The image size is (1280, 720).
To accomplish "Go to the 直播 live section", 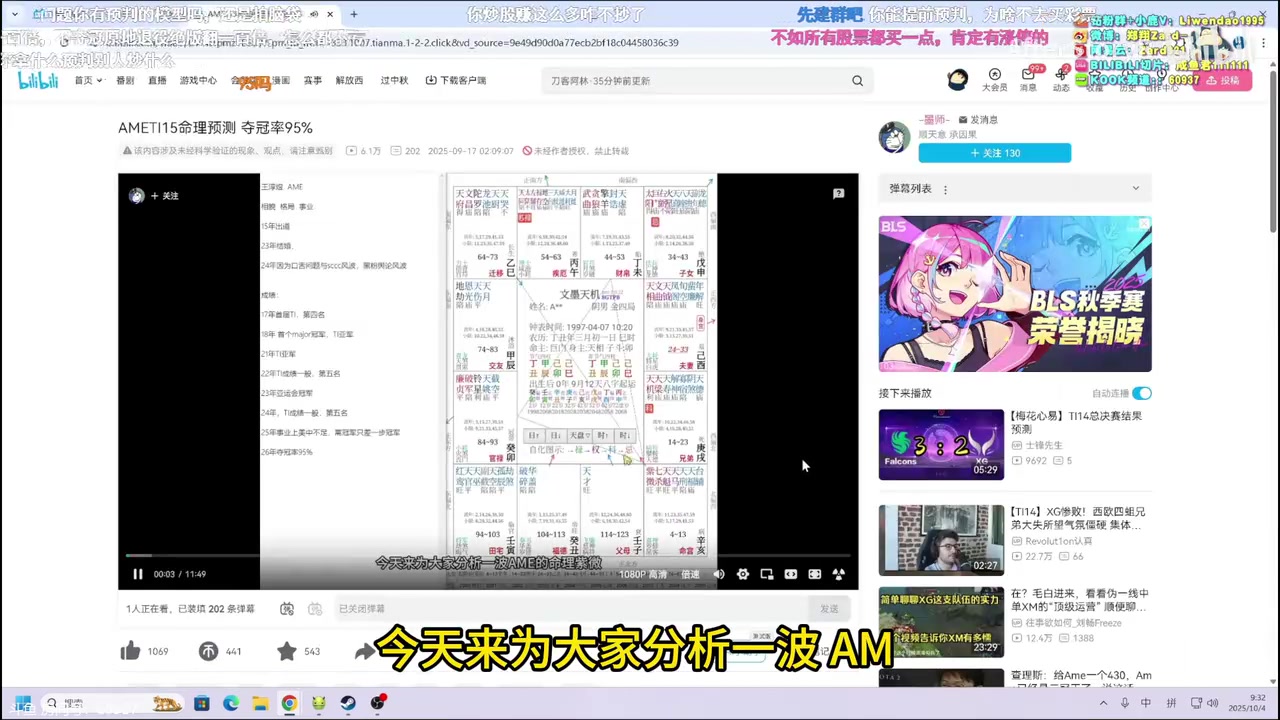I will (x=157, y=80).
